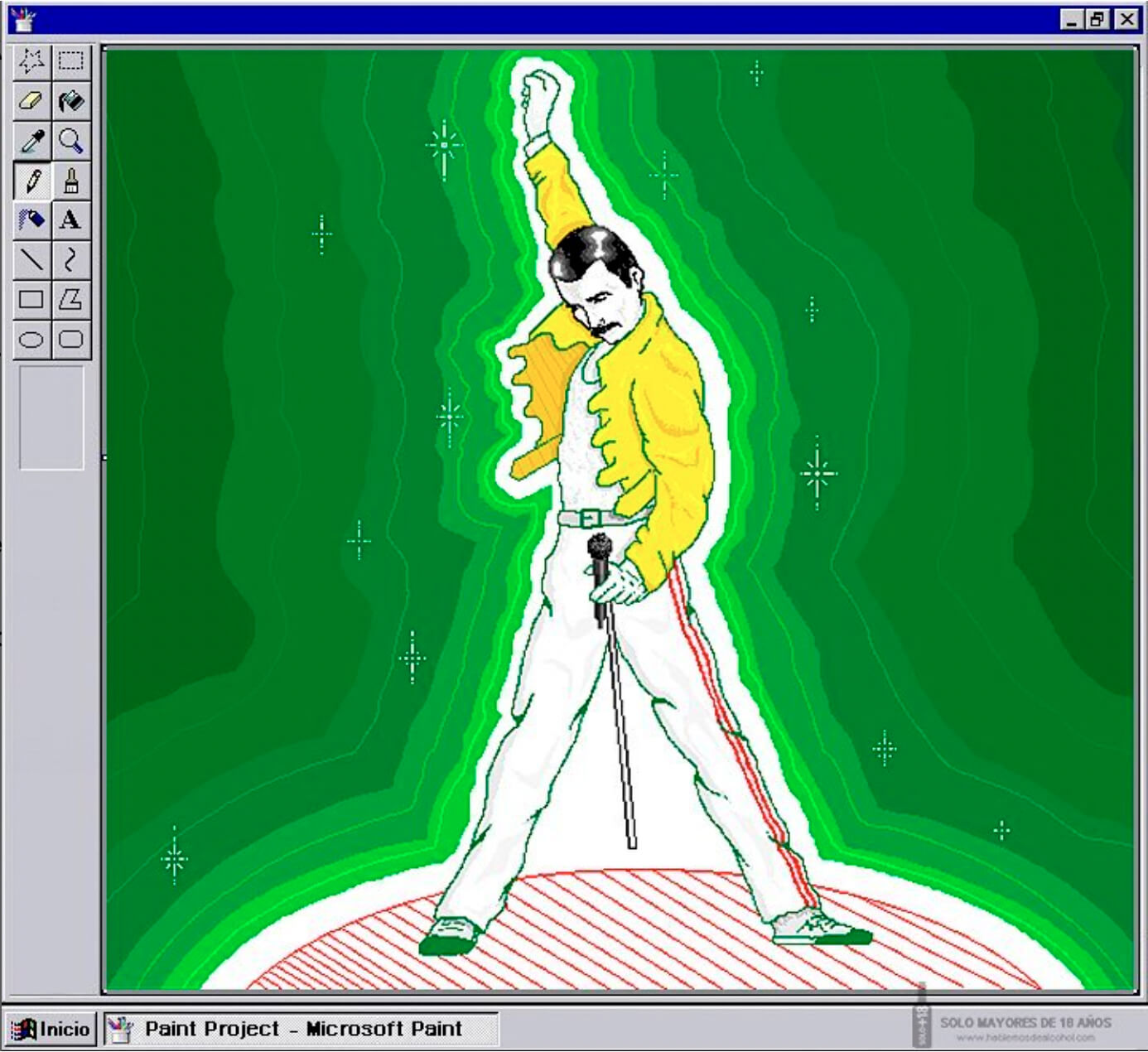The image size is (1148, 1052).
Task: Pick the Rectangle shape tool
Action: click(32, 300)
